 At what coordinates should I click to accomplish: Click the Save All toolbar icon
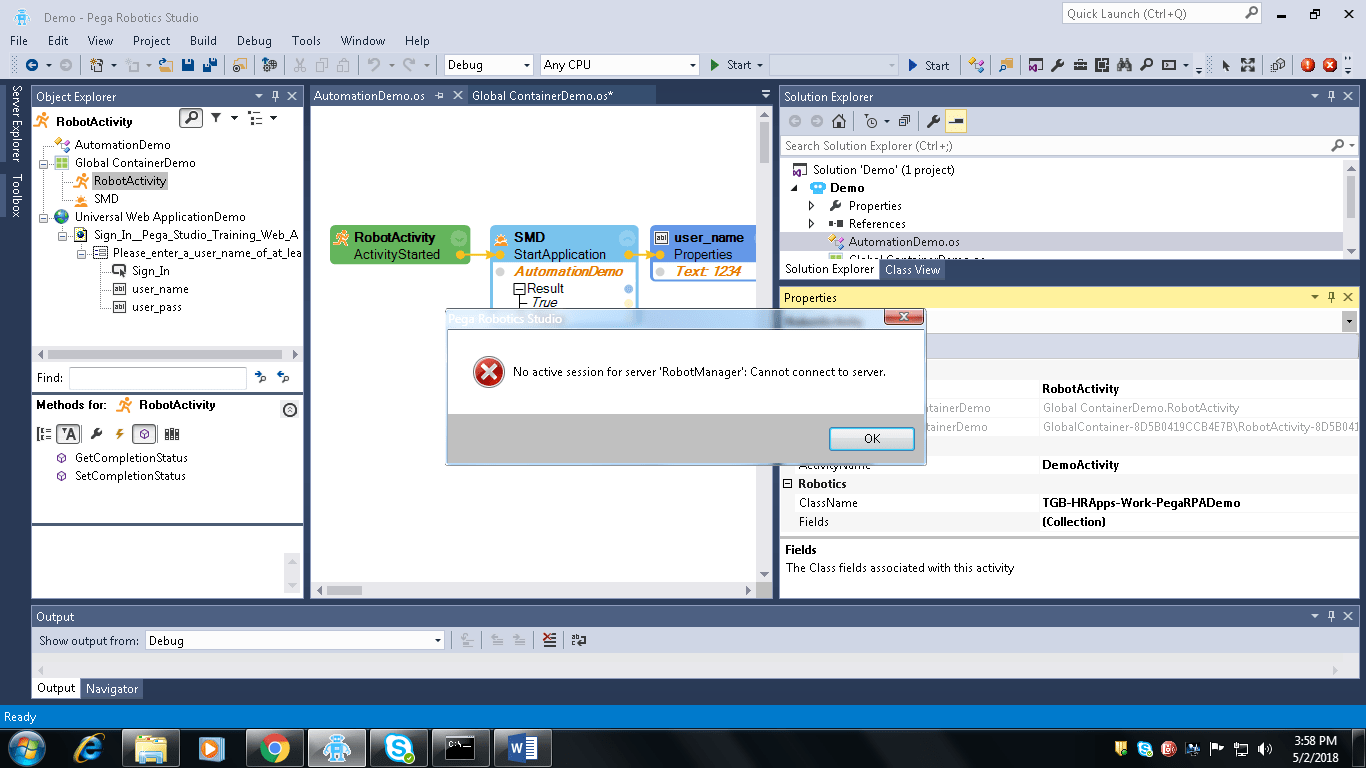pyautogui.click(x=210, y=65)
